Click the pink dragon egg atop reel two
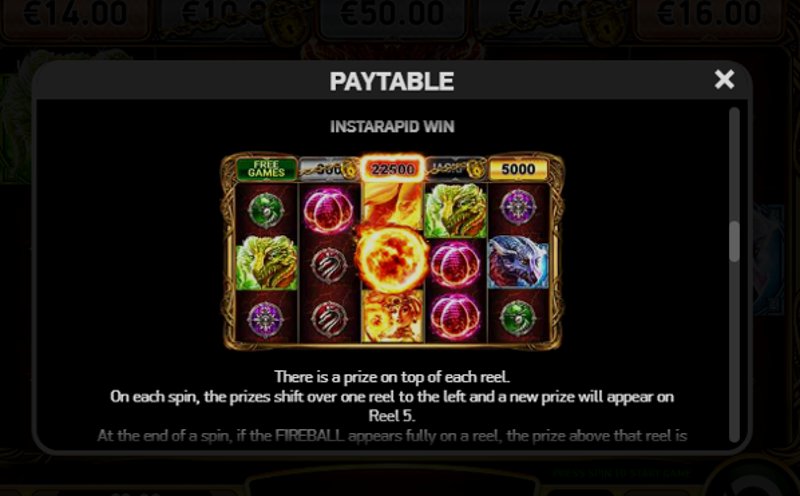The image size is (800, 496). tap(328, 211)
